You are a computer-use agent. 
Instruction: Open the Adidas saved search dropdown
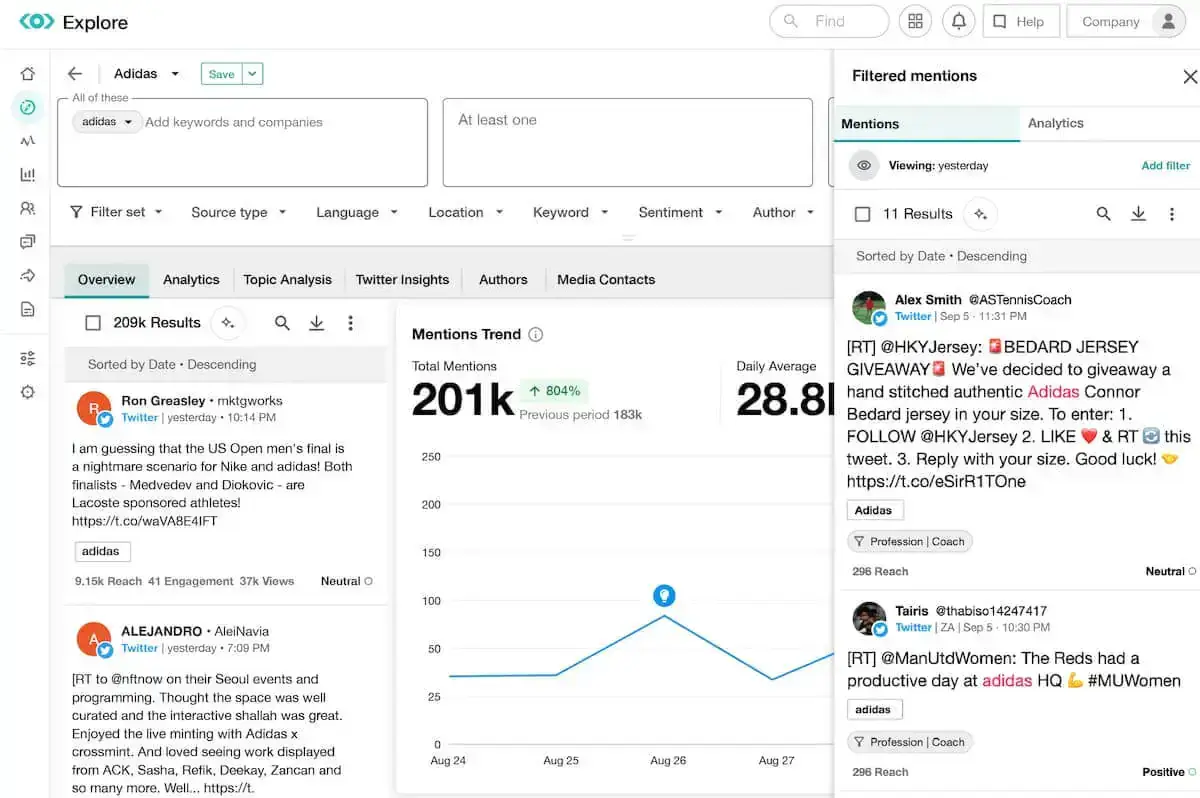point(174,73)
